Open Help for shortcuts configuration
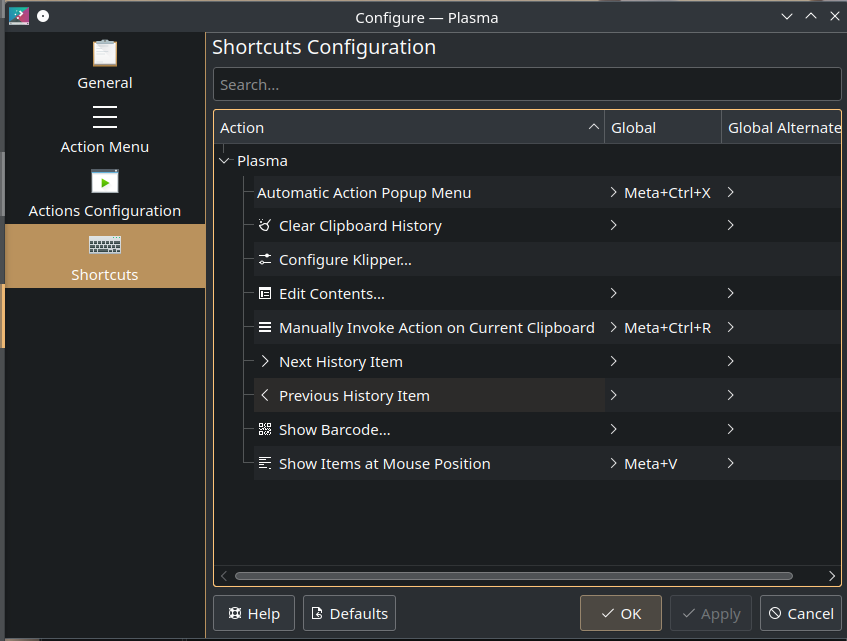Screen dimensions: 847x641 [x=254, y=614]
